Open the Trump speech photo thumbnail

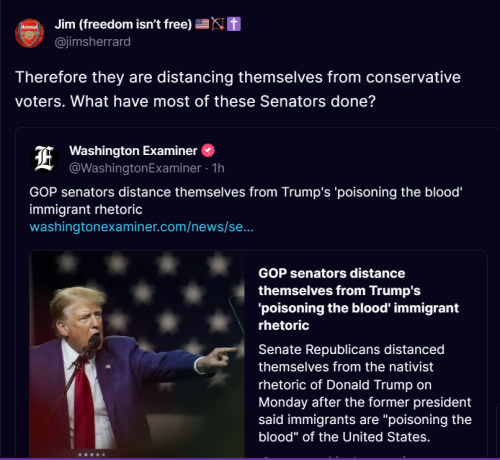tap(137, 354)
